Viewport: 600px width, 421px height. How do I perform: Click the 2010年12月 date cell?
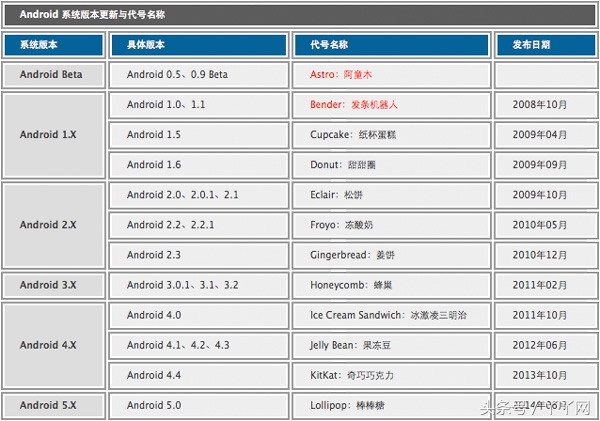(546, 255)
